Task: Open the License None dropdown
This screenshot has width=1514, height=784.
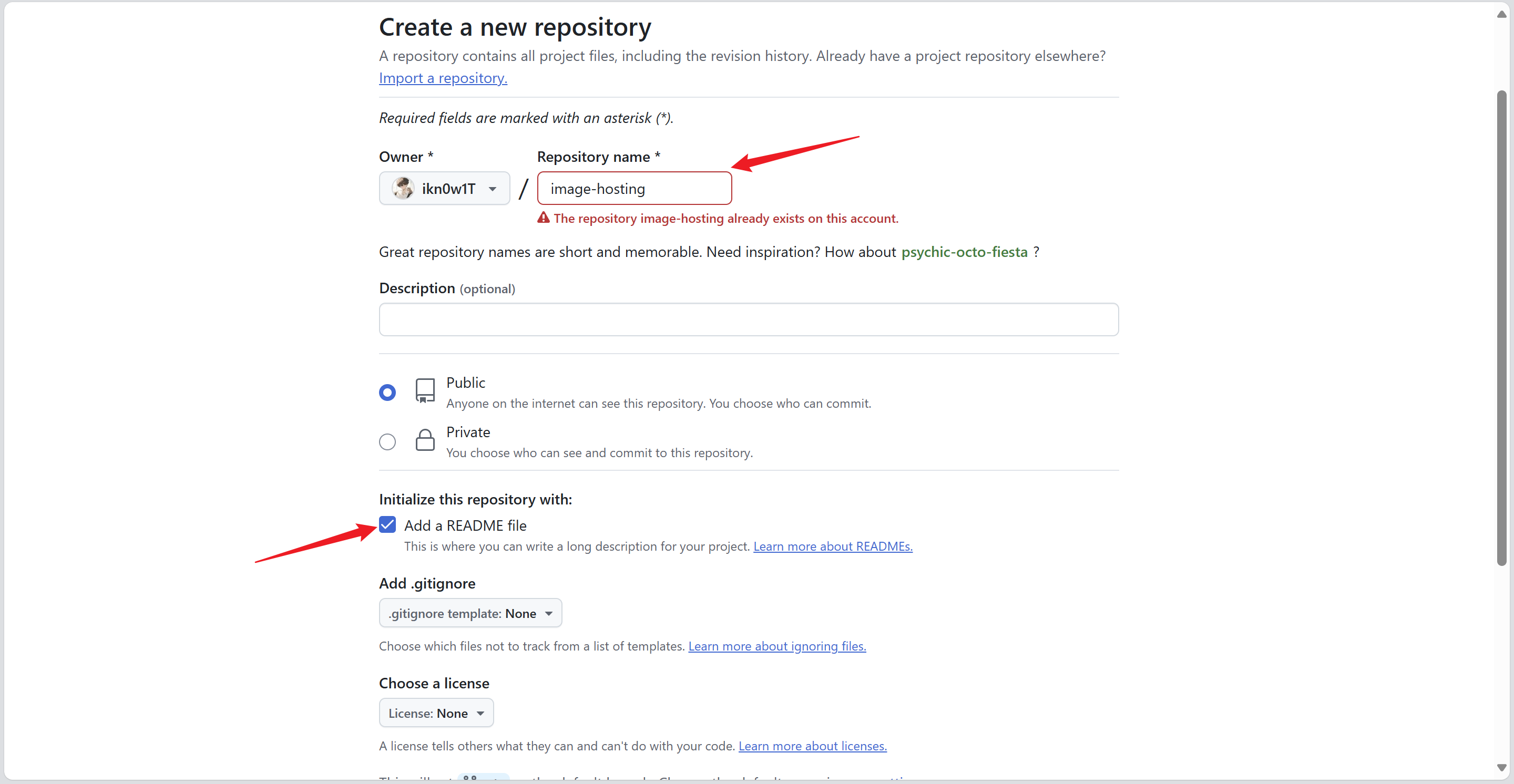Action: tap(436, 713)
